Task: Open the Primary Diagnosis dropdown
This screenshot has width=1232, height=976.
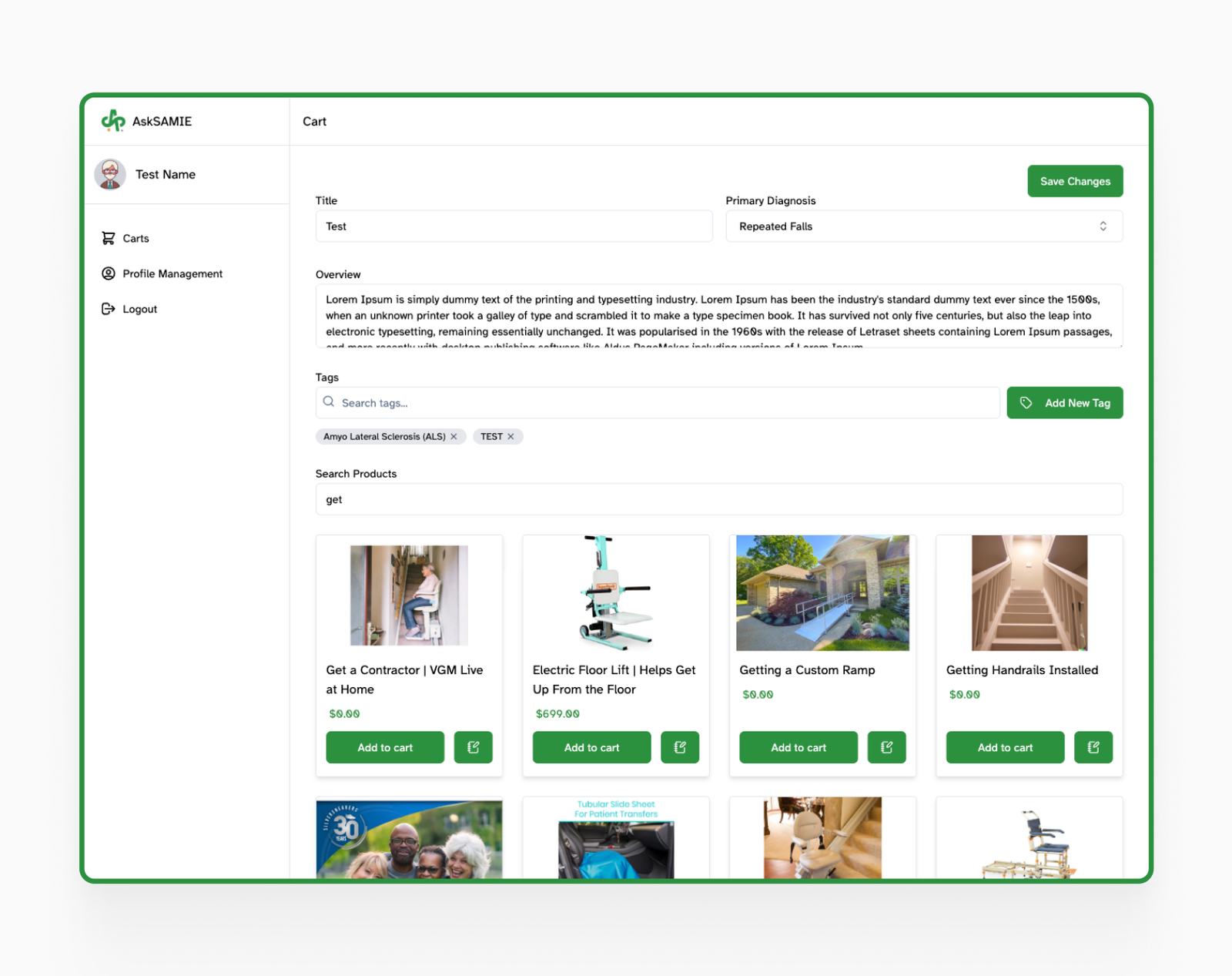Action: 923,226
